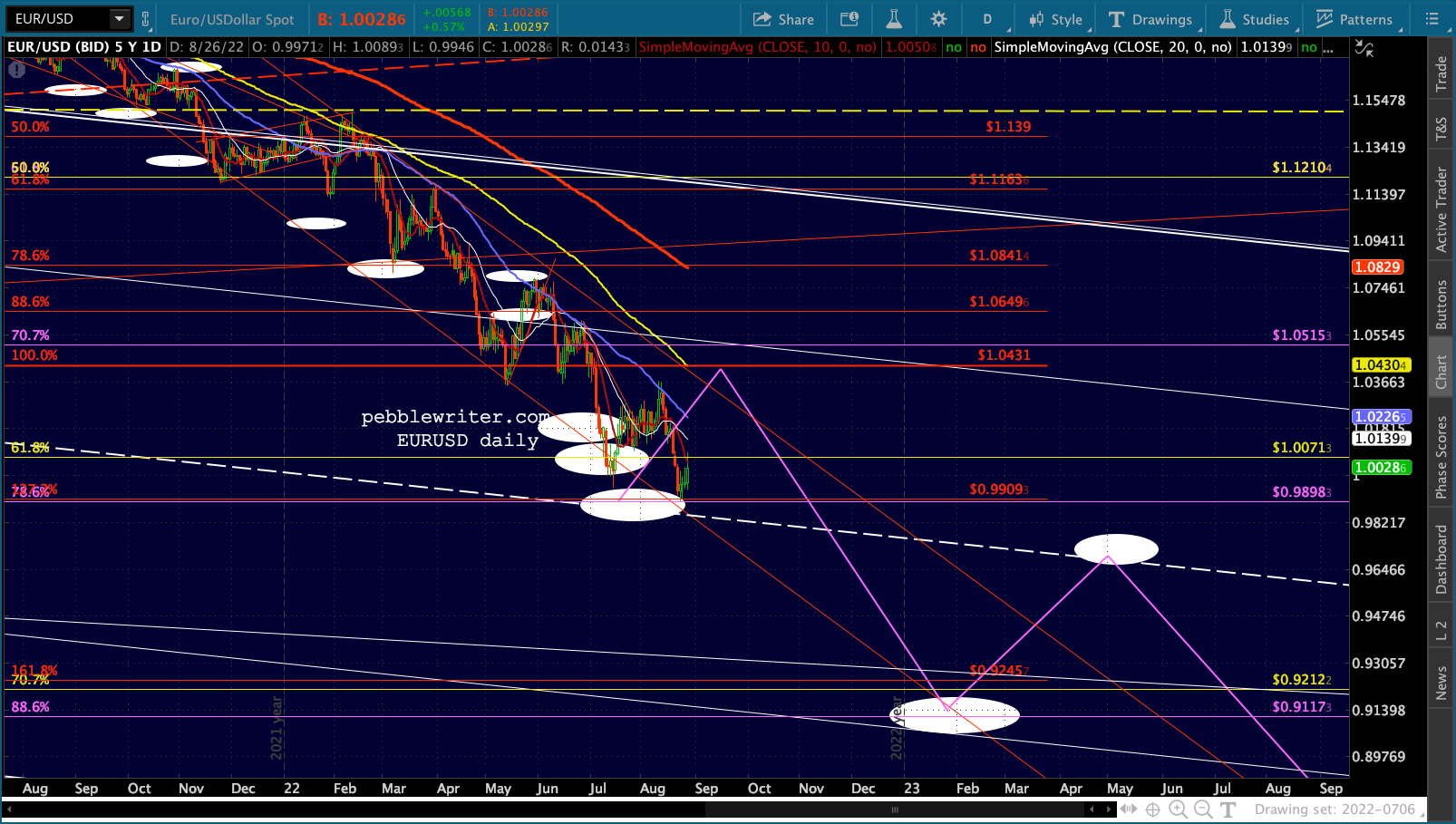Select the text T drawing tool icon
Screen dimensions: 1456x824
1228,809
